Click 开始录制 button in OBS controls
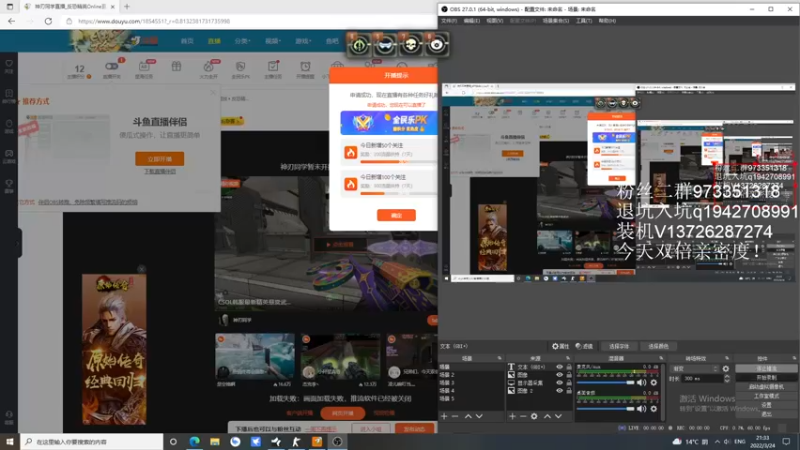Image resolution: width=800 pixels, height=450 pixels. click(766, 378)
